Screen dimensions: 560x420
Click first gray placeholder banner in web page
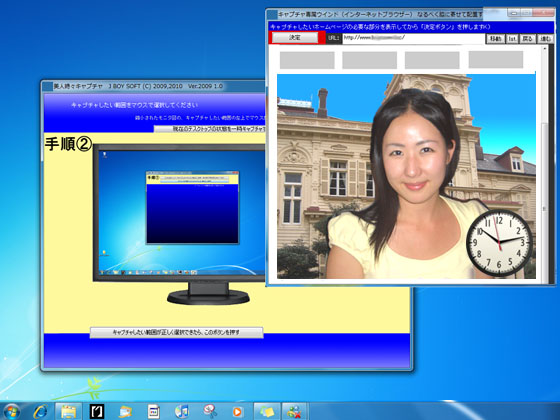307,60
